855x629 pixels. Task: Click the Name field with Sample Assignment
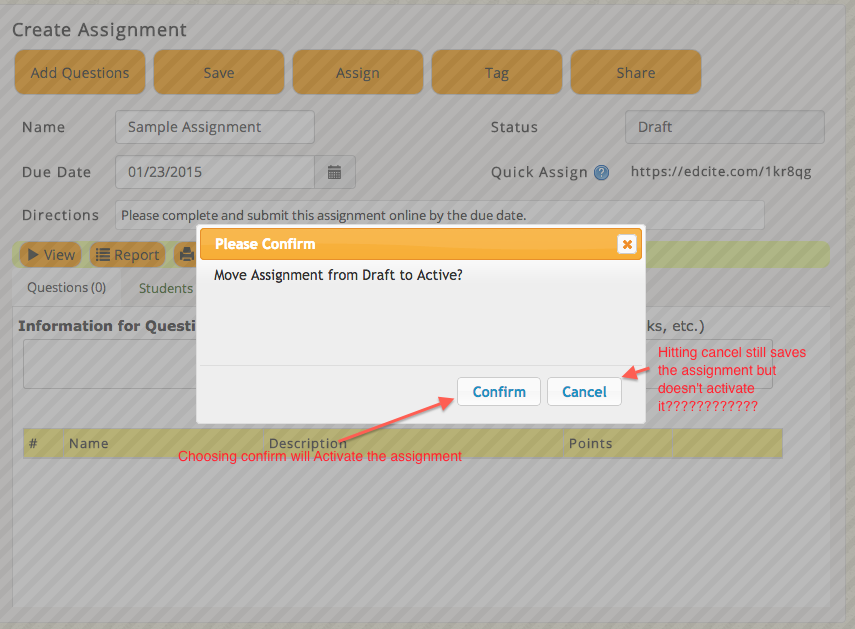214,127
